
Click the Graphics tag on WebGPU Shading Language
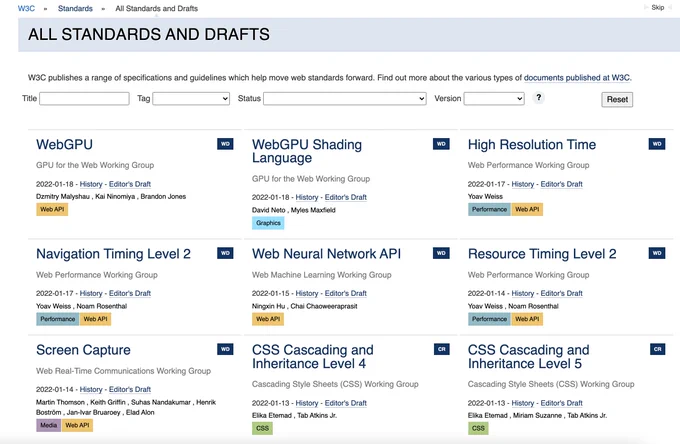point(268,223)
